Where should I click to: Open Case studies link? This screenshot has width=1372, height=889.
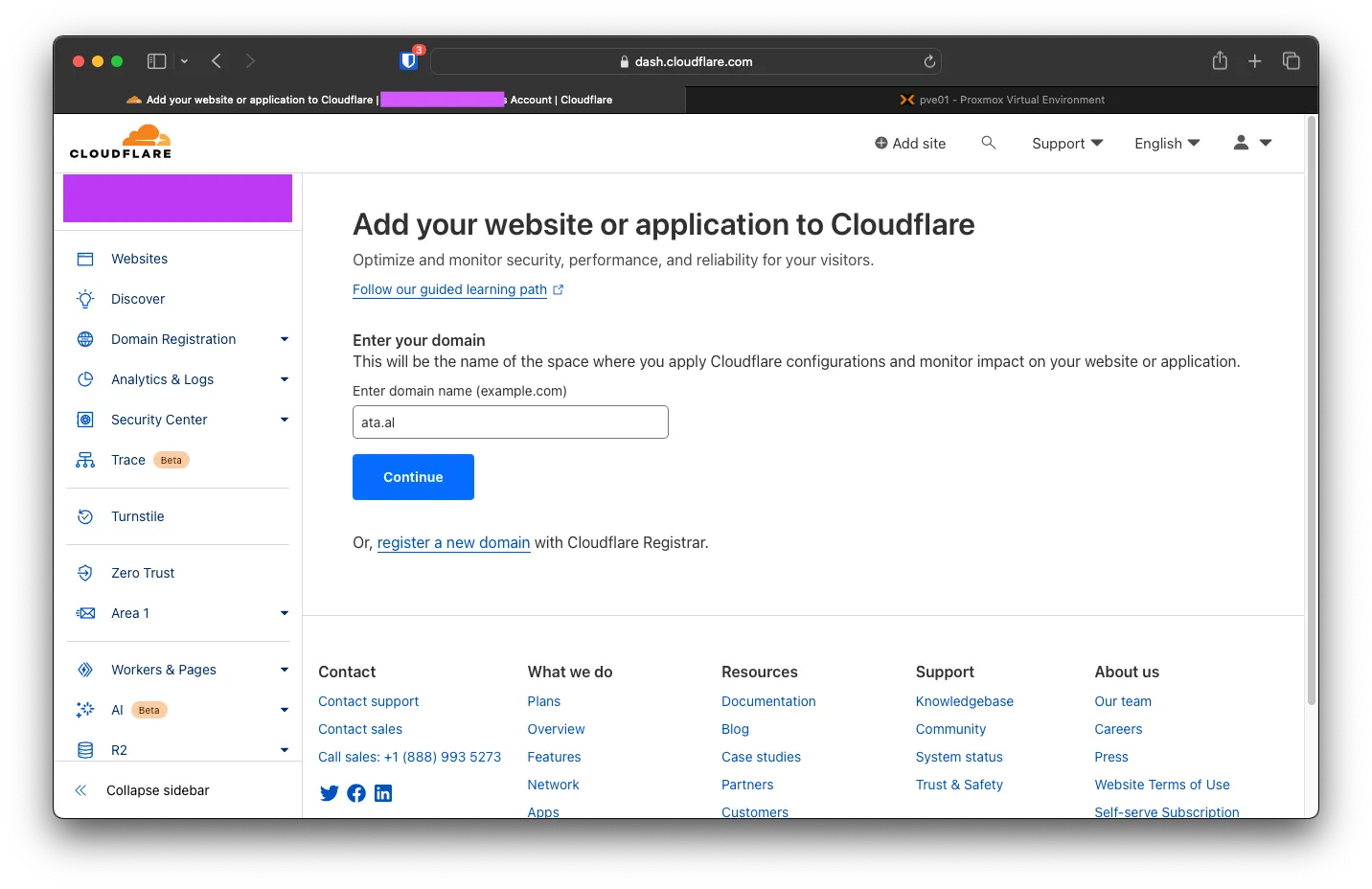(x=761, y=757)
